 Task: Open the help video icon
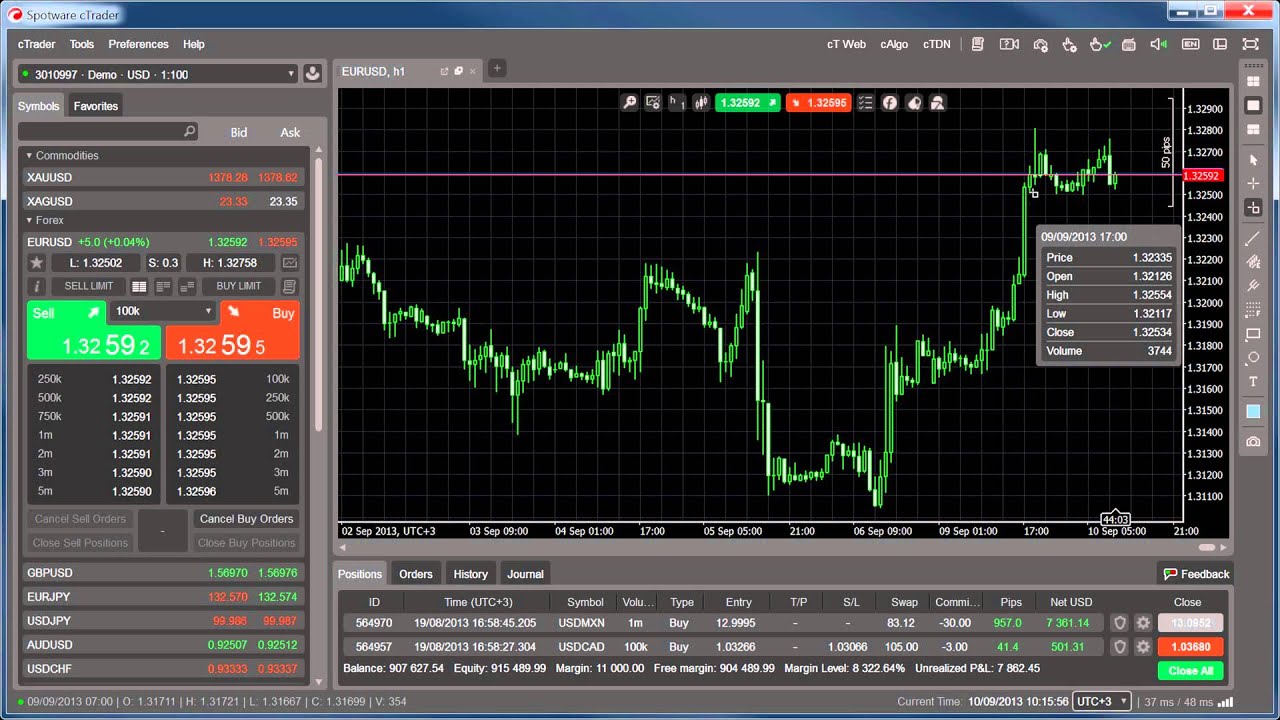pyautogui.click(x=1009, y=44)
